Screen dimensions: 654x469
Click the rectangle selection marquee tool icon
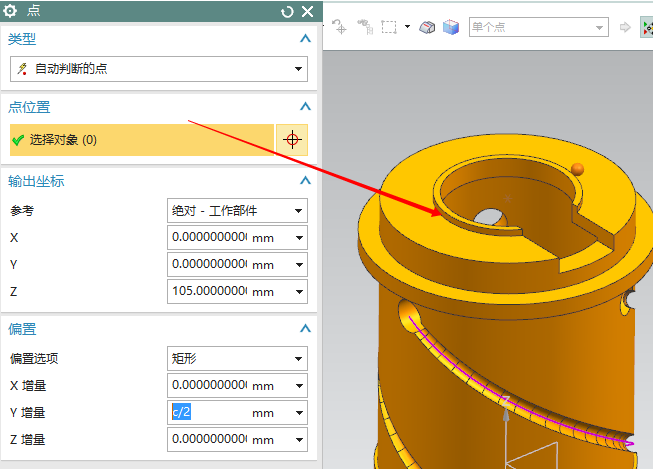click(x=390, y=27)
